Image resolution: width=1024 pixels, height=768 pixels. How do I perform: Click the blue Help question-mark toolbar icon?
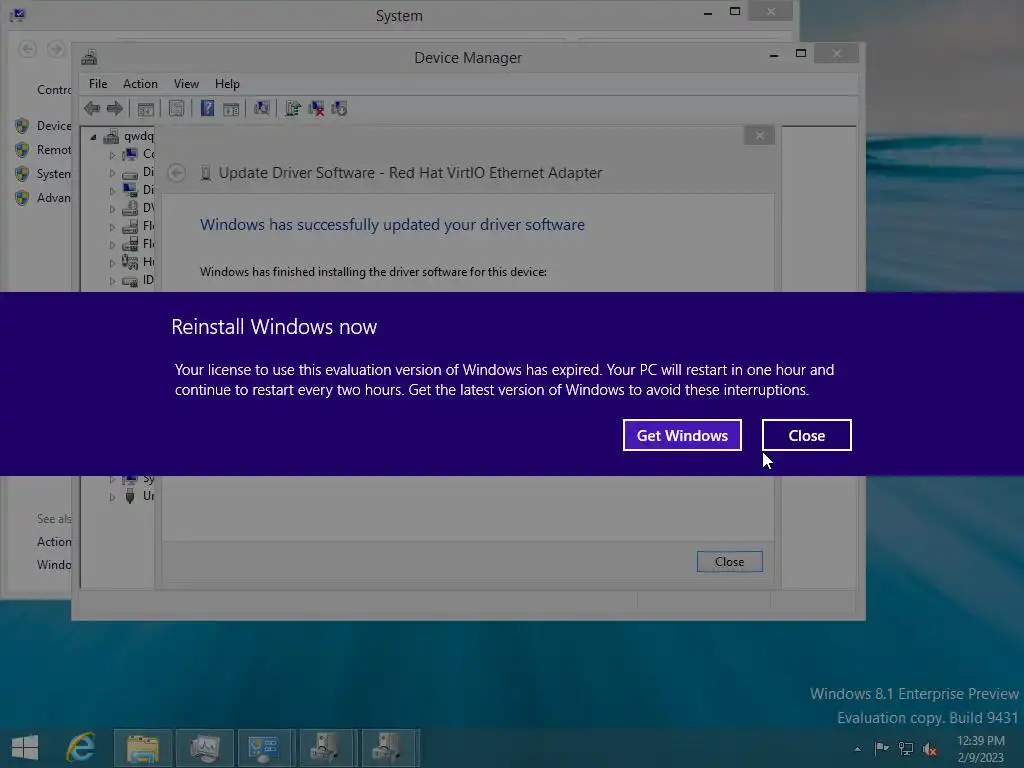point(207,108)
